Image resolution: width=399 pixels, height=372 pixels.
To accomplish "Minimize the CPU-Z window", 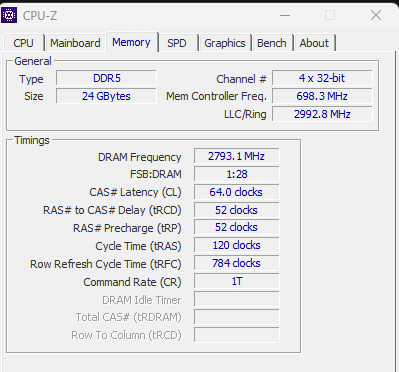I will click(x=285, y=15).
